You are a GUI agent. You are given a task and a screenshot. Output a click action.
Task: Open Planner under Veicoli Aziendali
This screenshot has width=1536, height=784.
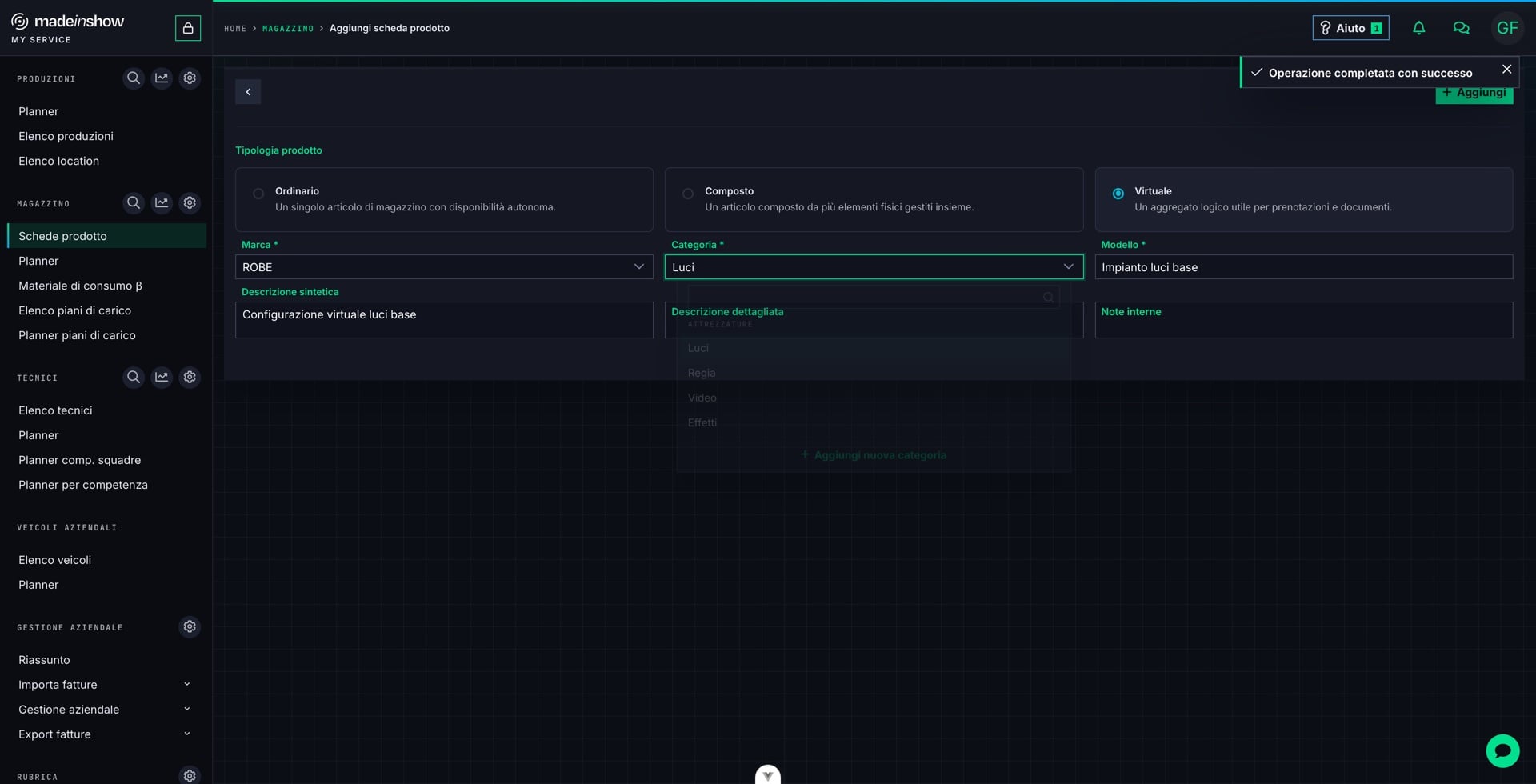38,585
